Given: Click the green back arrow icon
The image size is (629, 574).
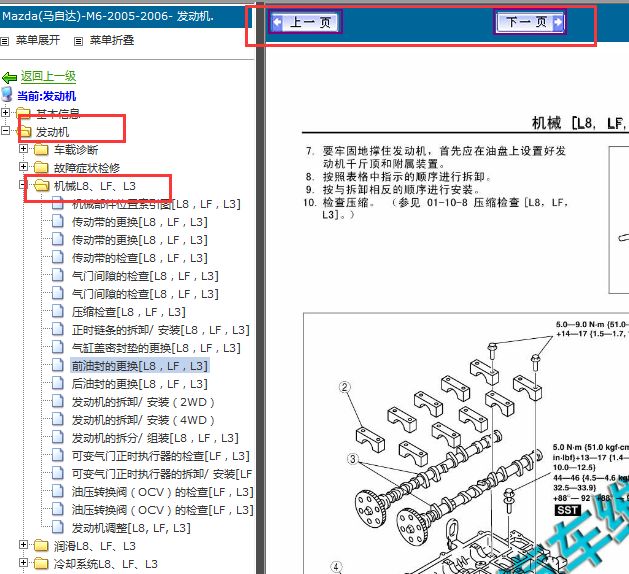Looking at the screenshot, I should click(9, 77).
